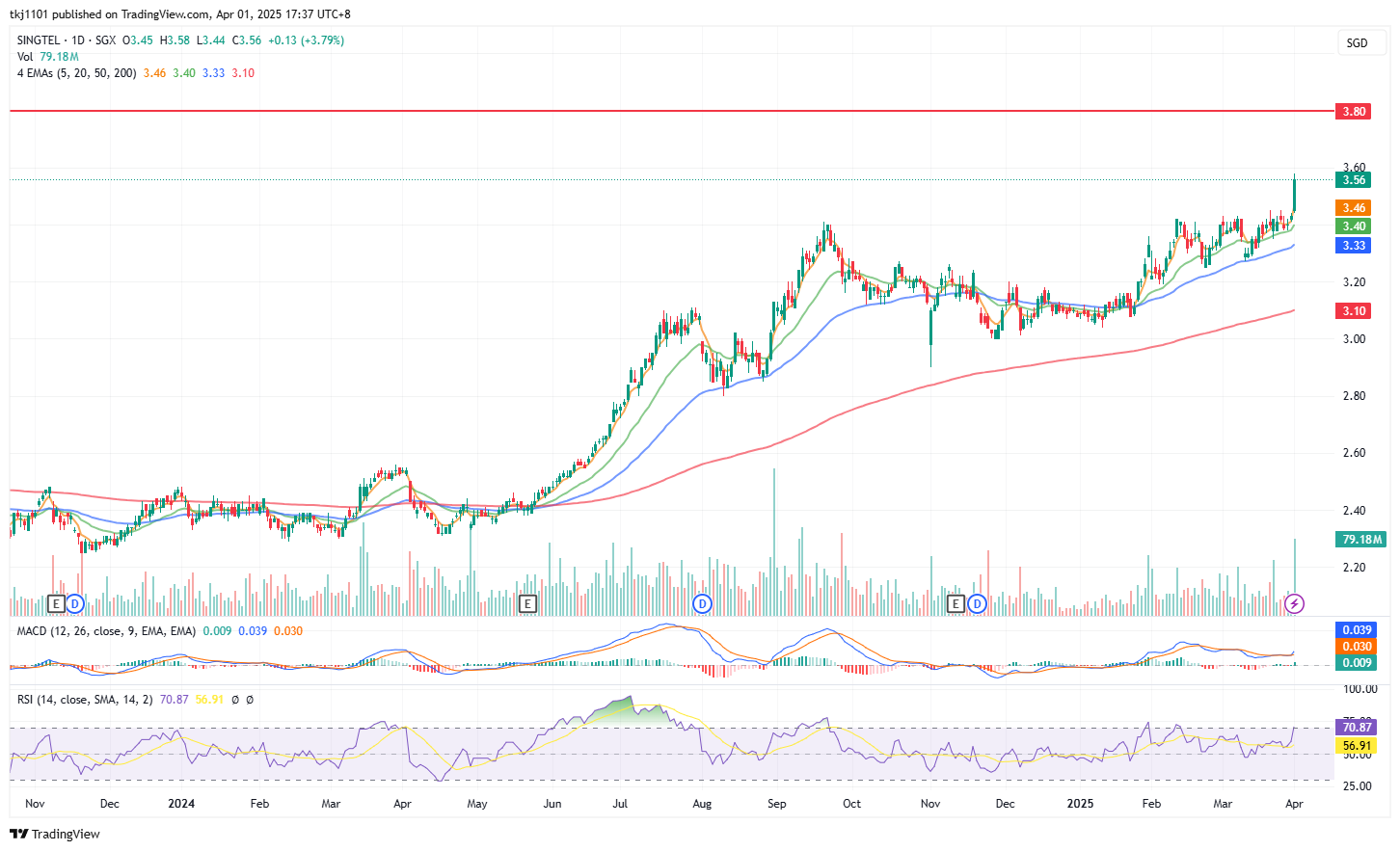The height and width of the screenshot is (851, 1400).
Task: Click the high price H3.58 in the legend
Action: 175,40
